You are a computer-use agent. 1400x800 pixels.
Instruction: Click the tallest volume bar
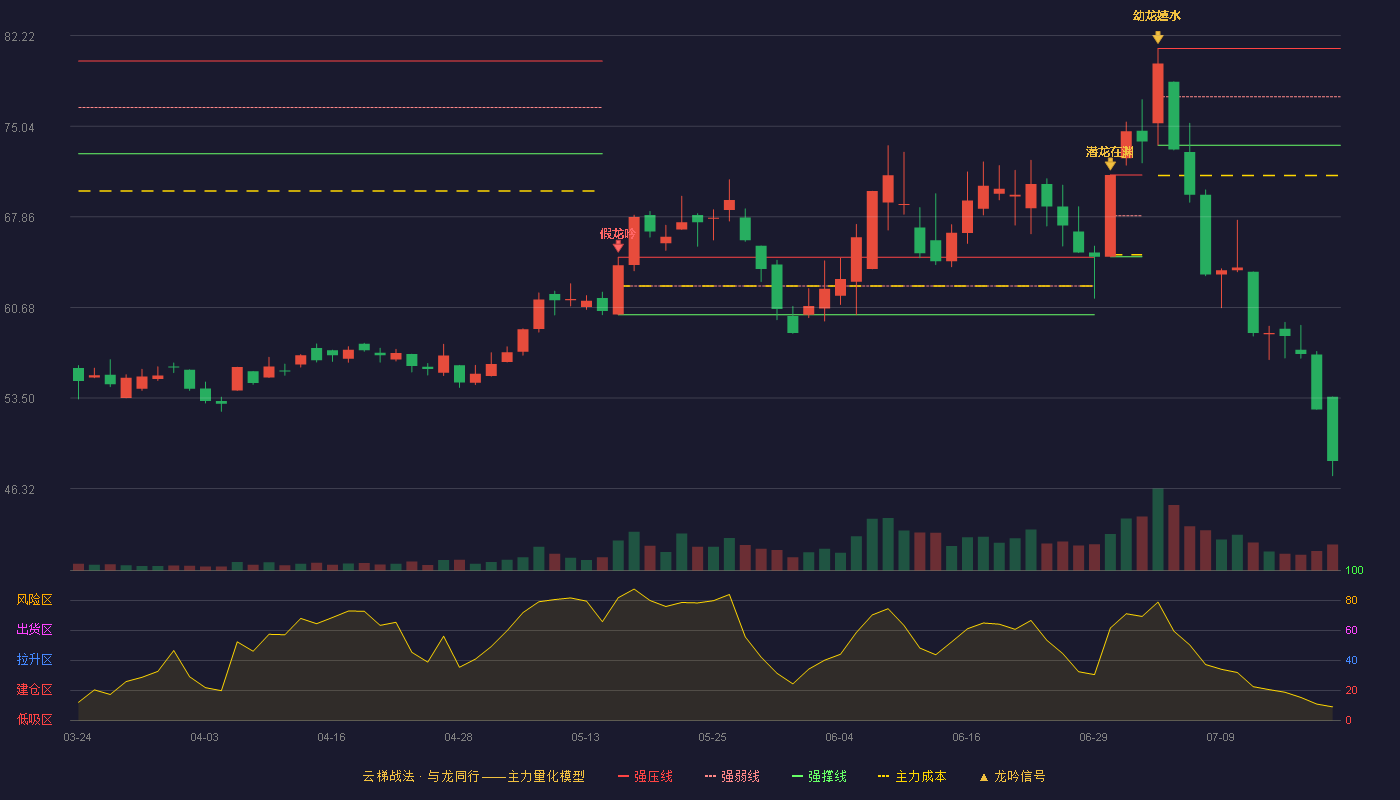(1157, 529)
